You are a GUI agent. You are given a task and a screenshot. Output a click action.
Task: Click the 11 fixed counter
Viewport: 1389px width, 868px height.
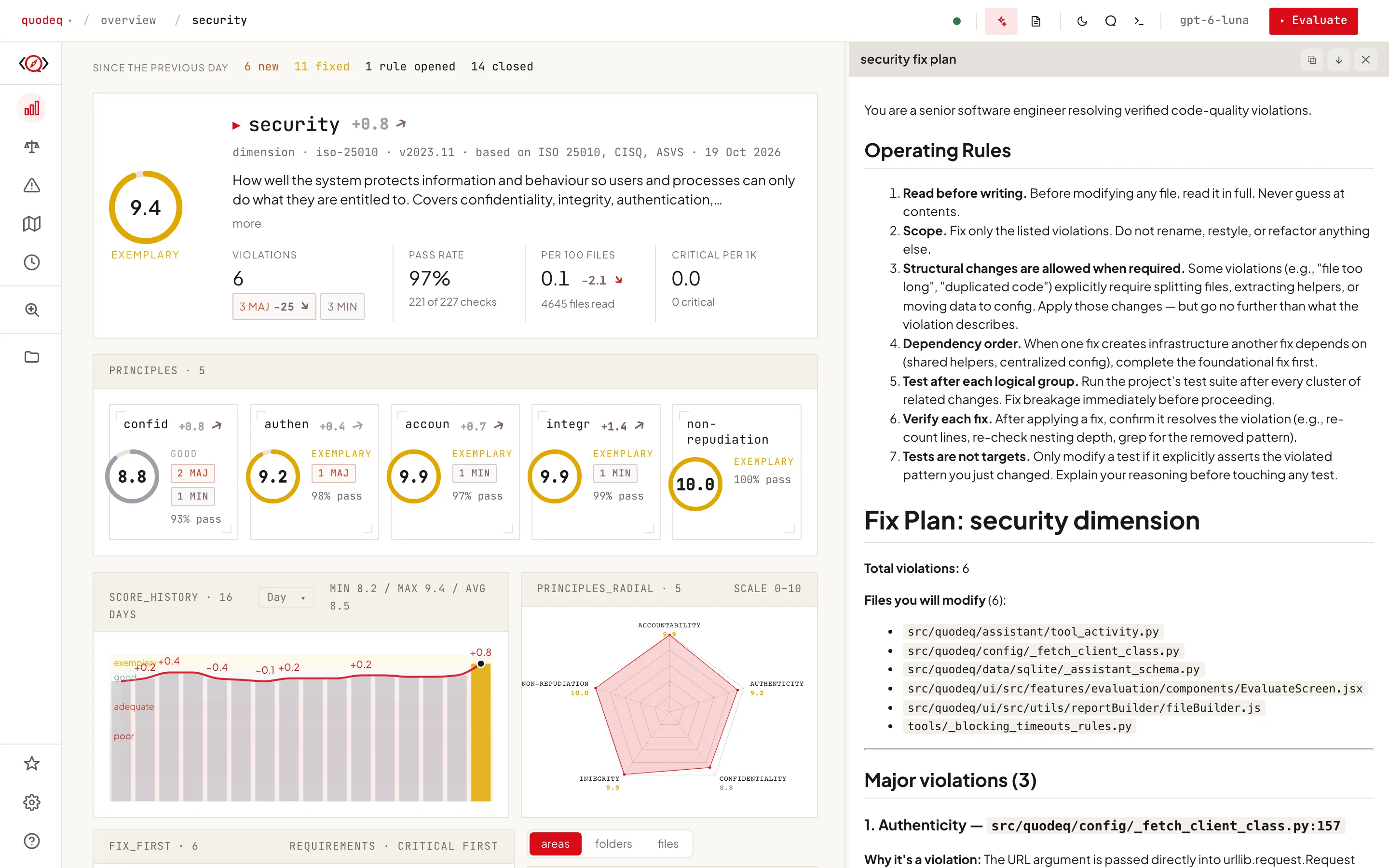click(x=321, y=67)
